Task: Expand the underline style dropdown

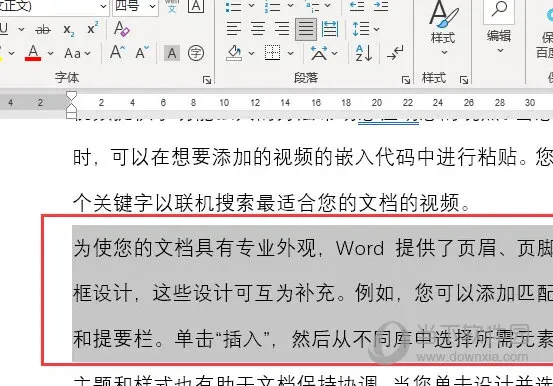Action: coord(21,29)
